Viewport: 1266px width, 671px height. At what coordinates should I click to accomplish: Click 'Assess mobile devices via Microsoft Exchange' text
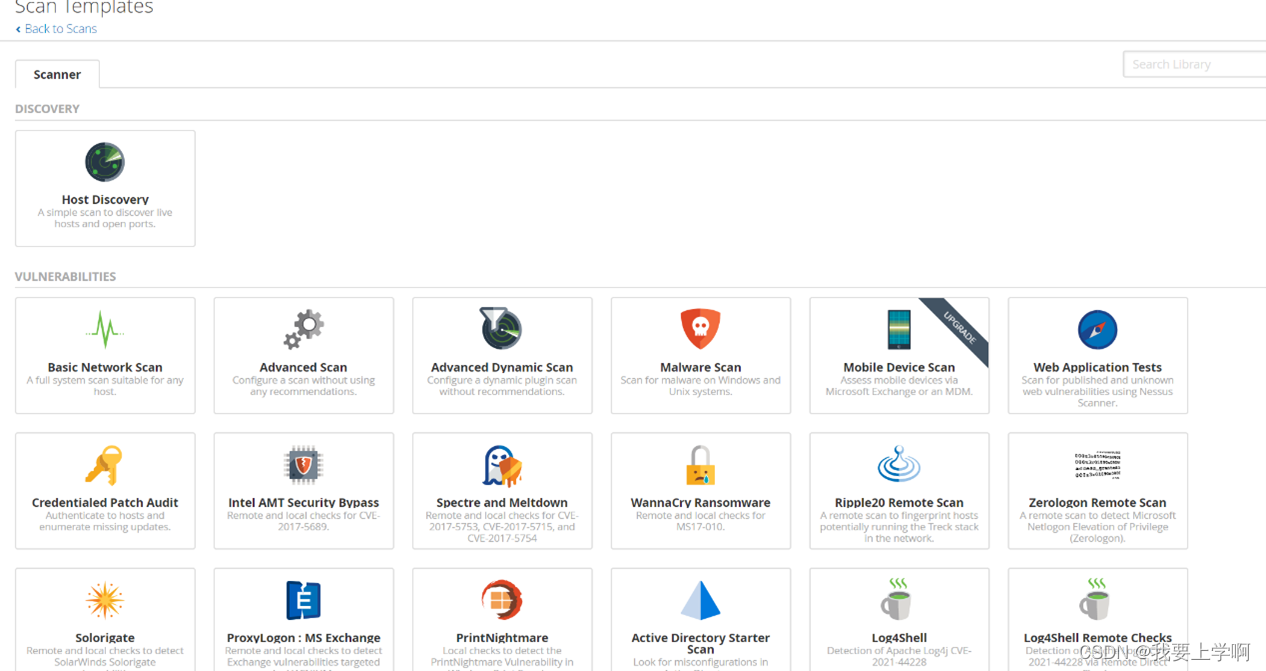(899, 386)
